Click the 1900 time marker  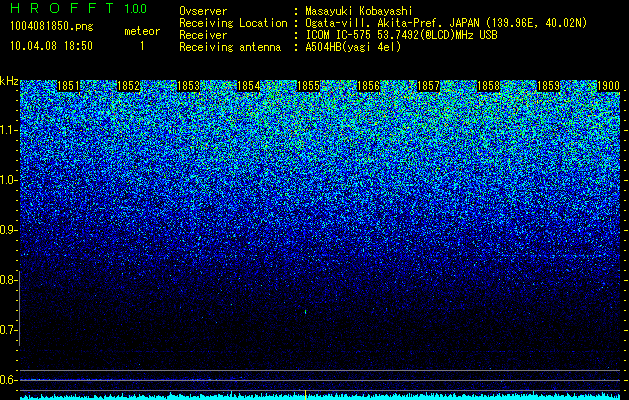coord(608,86)
